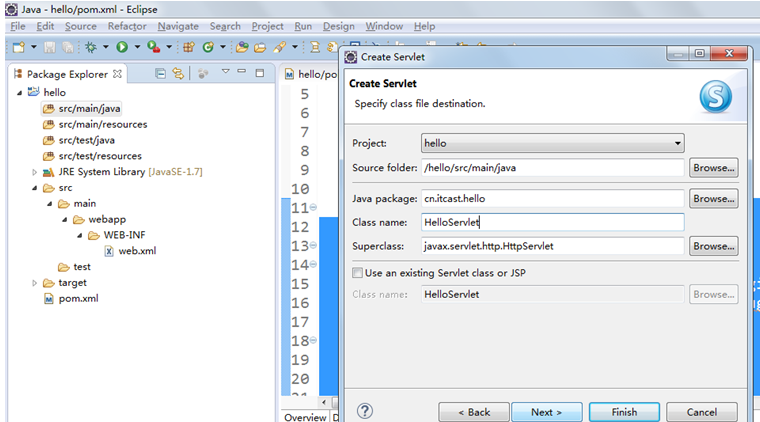
Task: Click the JRE System Library icon
Action: pyautogui.click(x=48, y=172)
